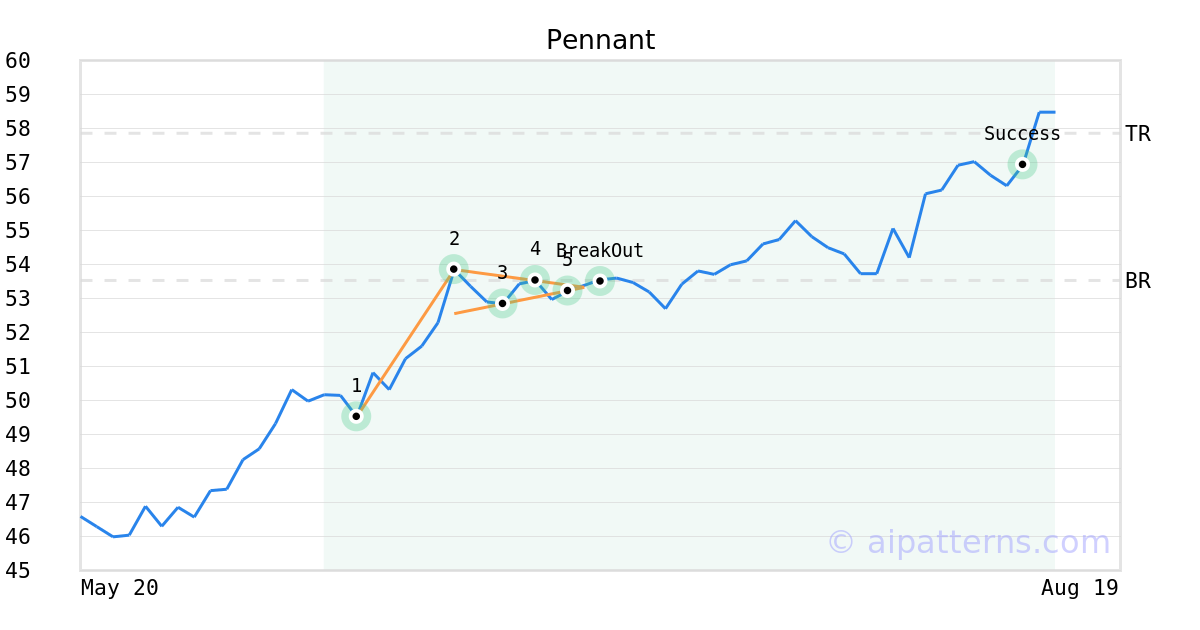Click the May 20 date label

point(120,588)
